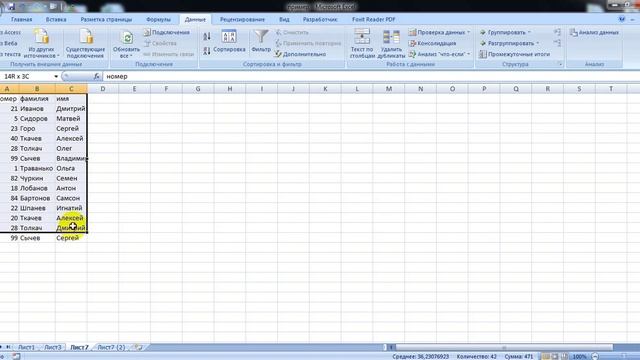Switch to Page Layout view in status bar
640x360 pixels.
[x=555, y=356]
